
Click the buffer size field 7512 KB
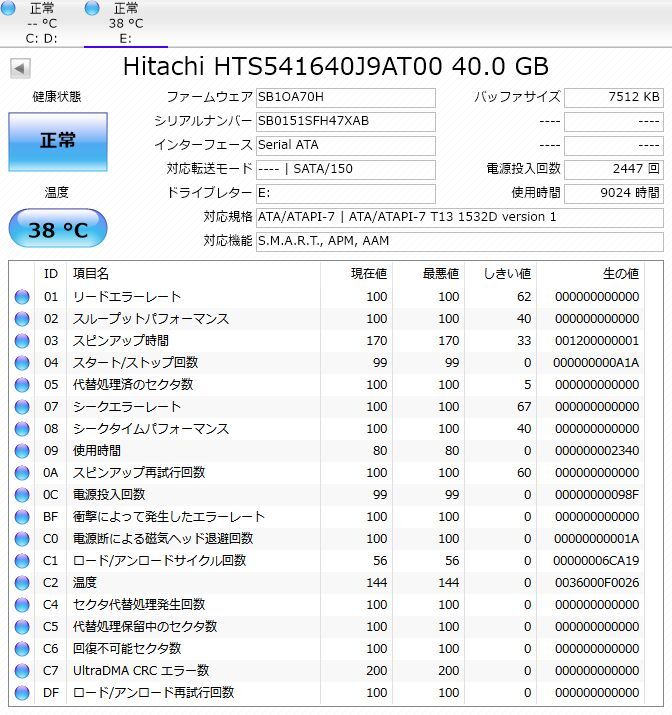[x=614, y=98]
